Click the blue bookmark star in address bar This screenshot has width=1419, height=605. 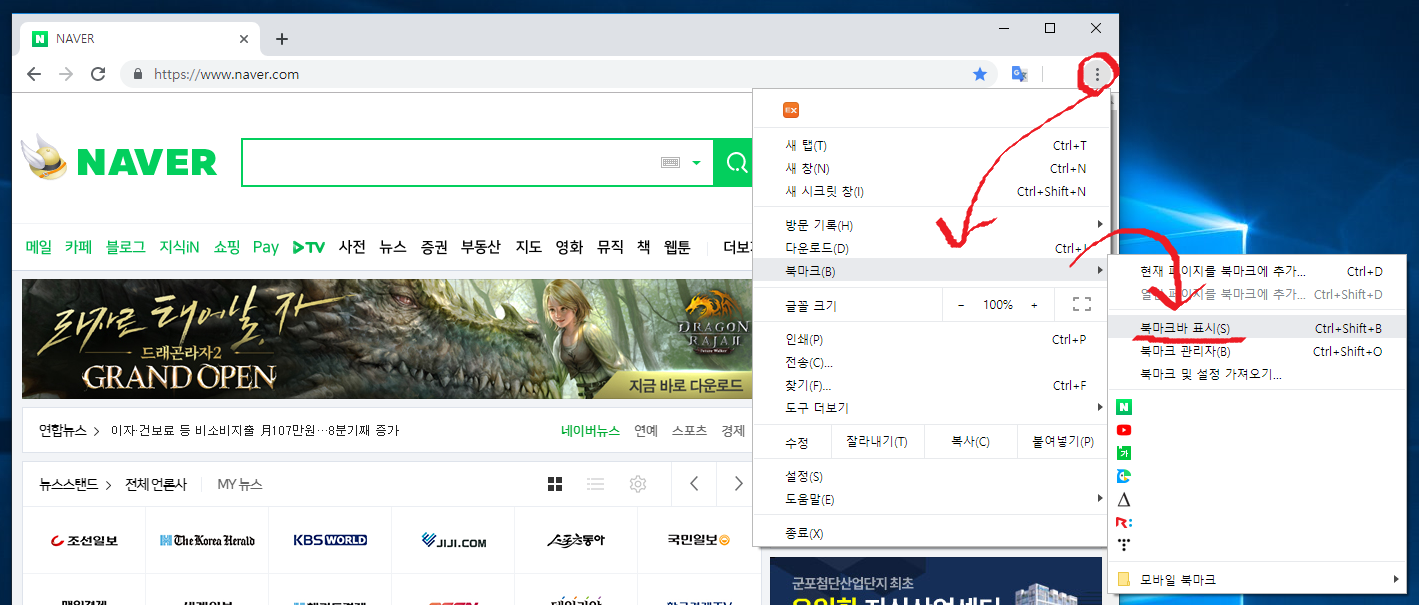point(980,74)
